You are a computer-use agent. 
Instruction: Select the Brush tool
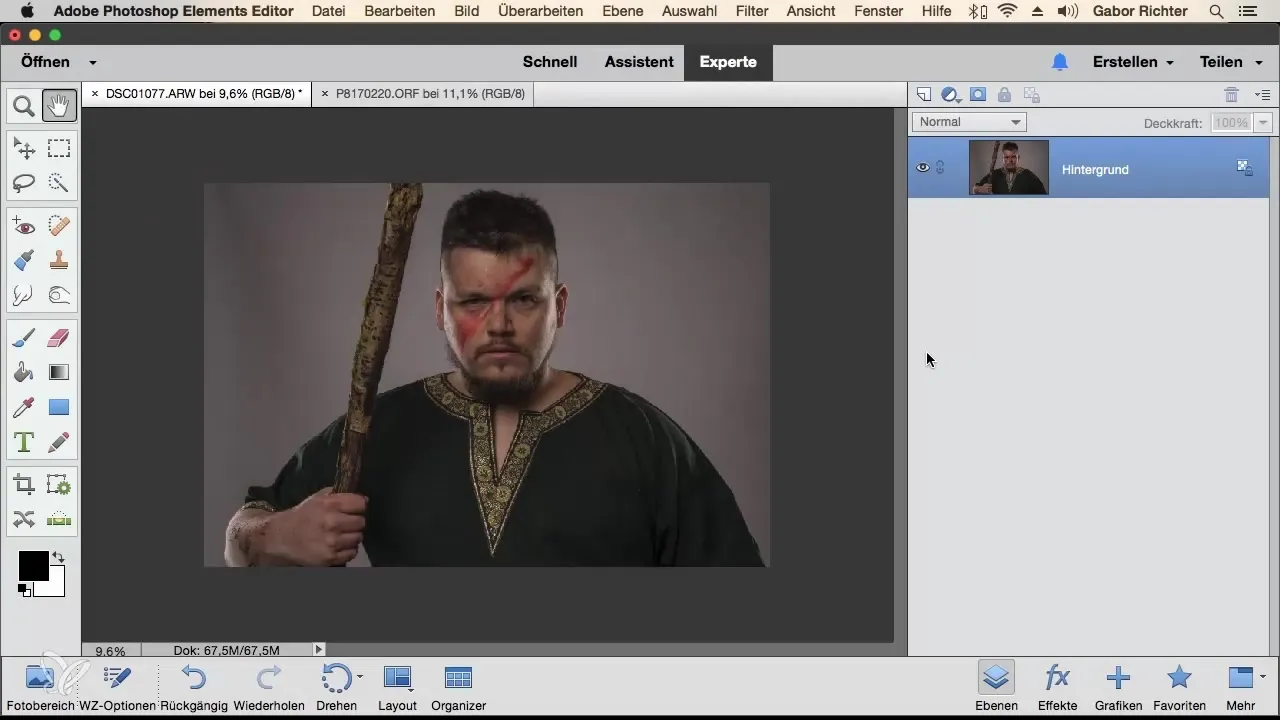[24, 339]
